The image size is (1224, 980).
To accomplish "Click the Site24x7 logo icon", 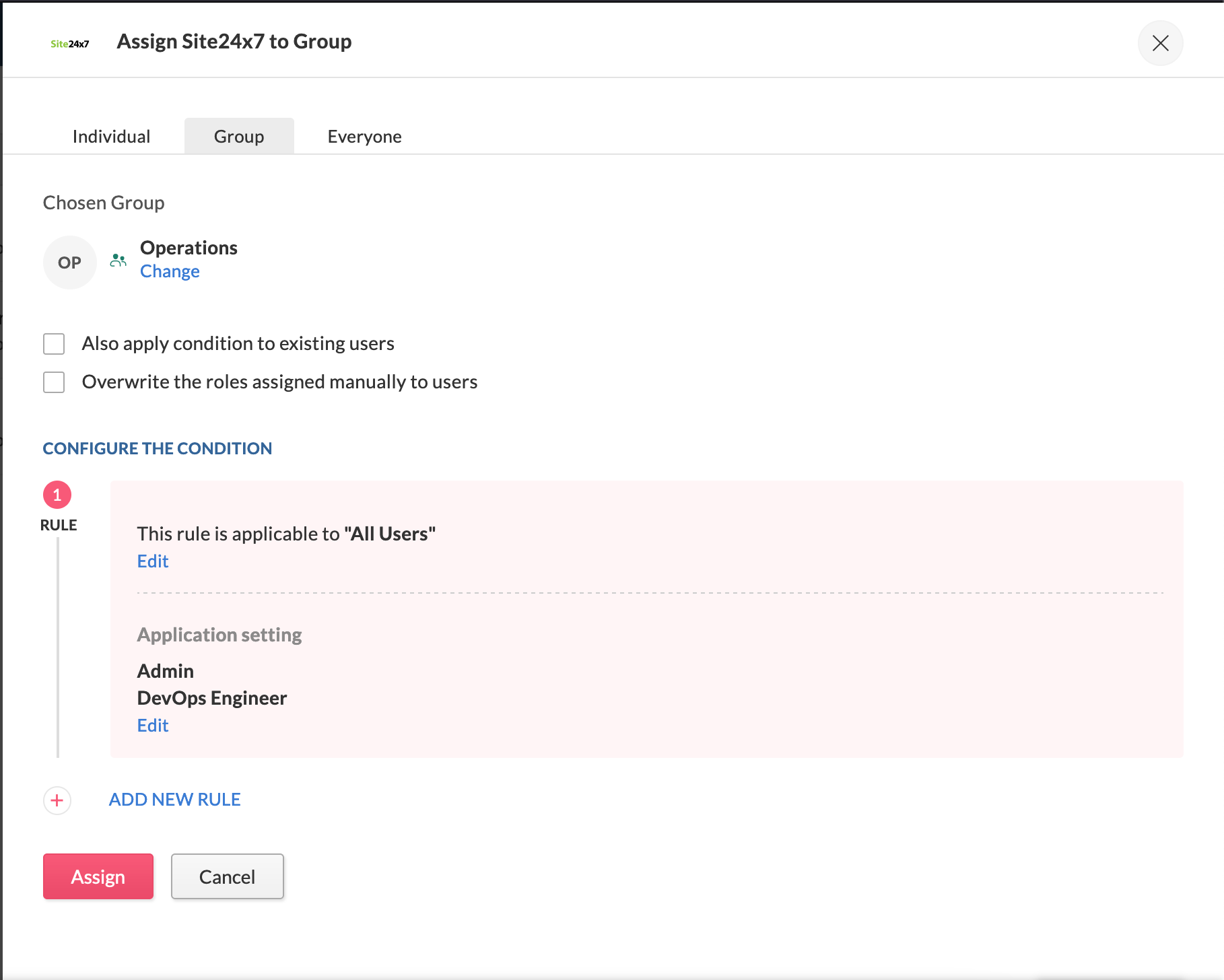I will 69,44.
